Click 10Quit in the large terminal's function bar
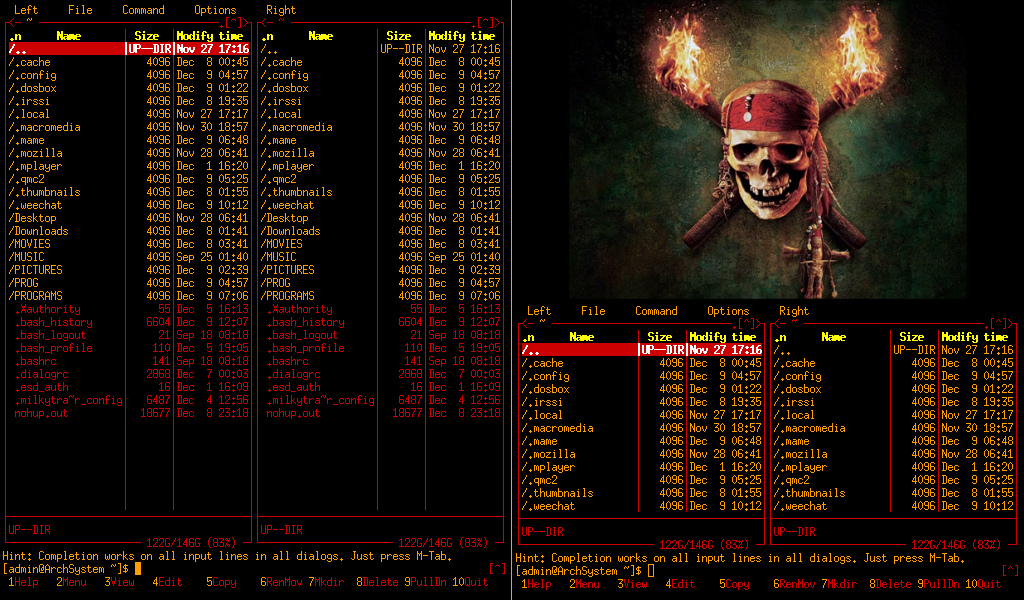Image resolution: width=1024 pixels, height=600 pixels. 470,582
